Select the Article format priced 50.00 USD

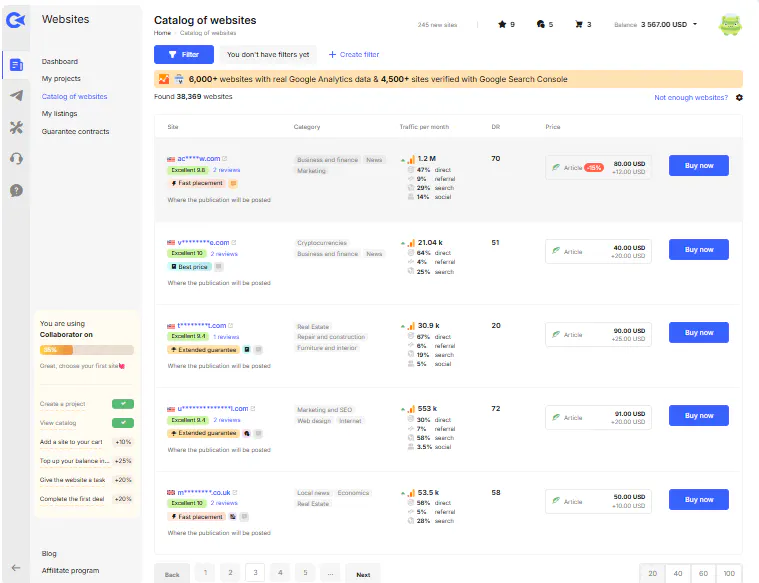tap(598, 501)
